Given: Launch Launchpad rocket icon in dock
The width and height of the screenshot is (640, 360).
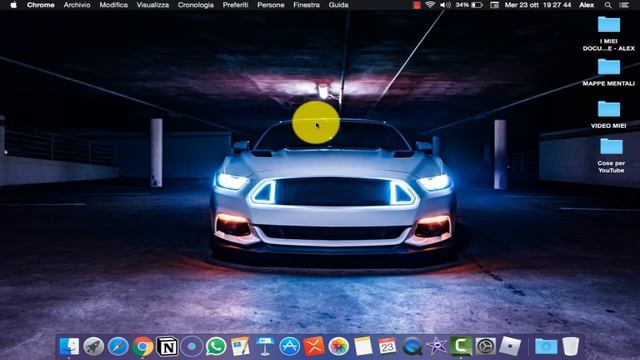Looking at the screenshot, I should pyautogui.click(x=93, y=347).
